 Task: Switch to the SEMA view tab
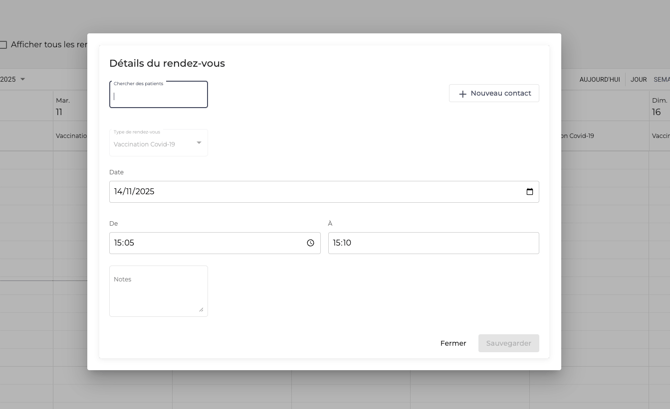point(661,79)
